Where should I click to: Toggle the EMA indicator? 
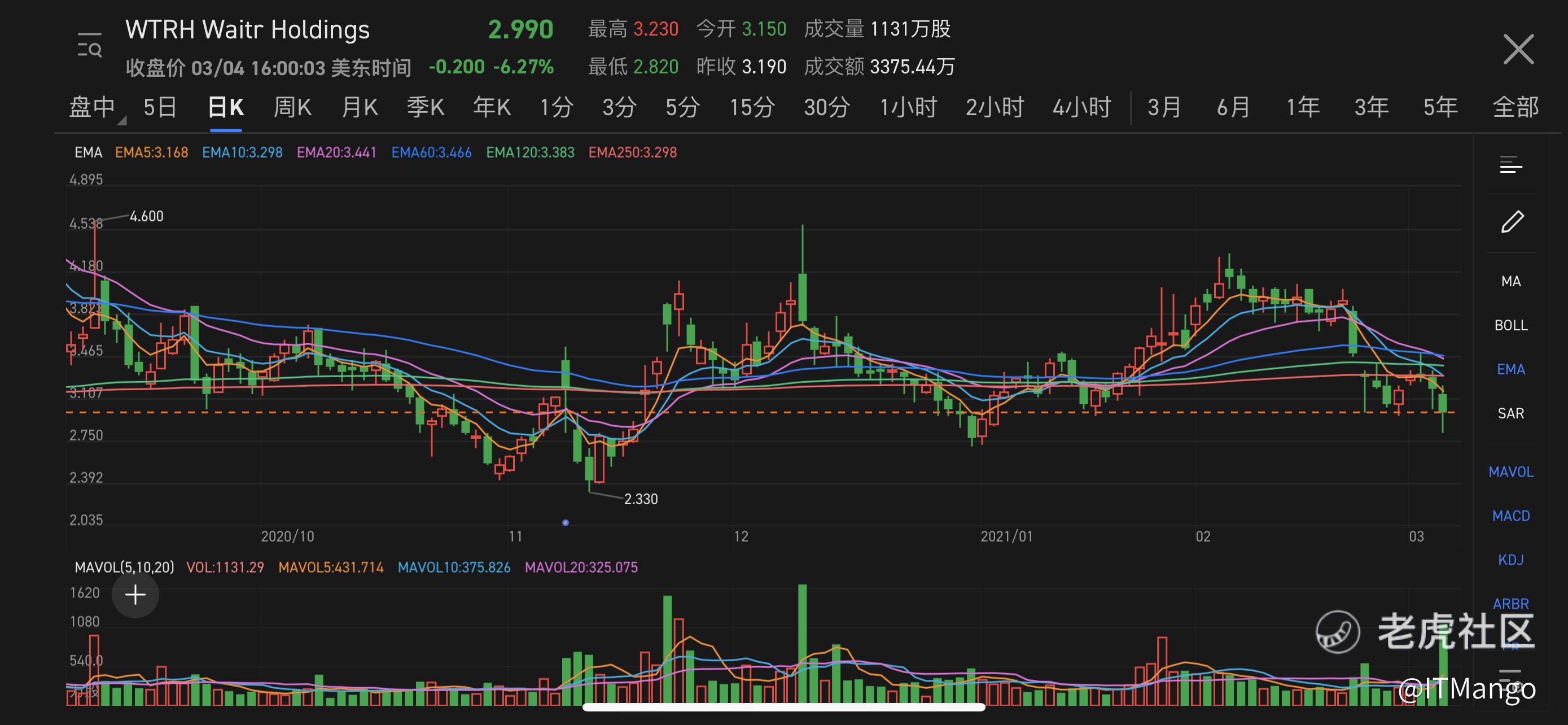pyautogui.click(x=1511, y=369)
